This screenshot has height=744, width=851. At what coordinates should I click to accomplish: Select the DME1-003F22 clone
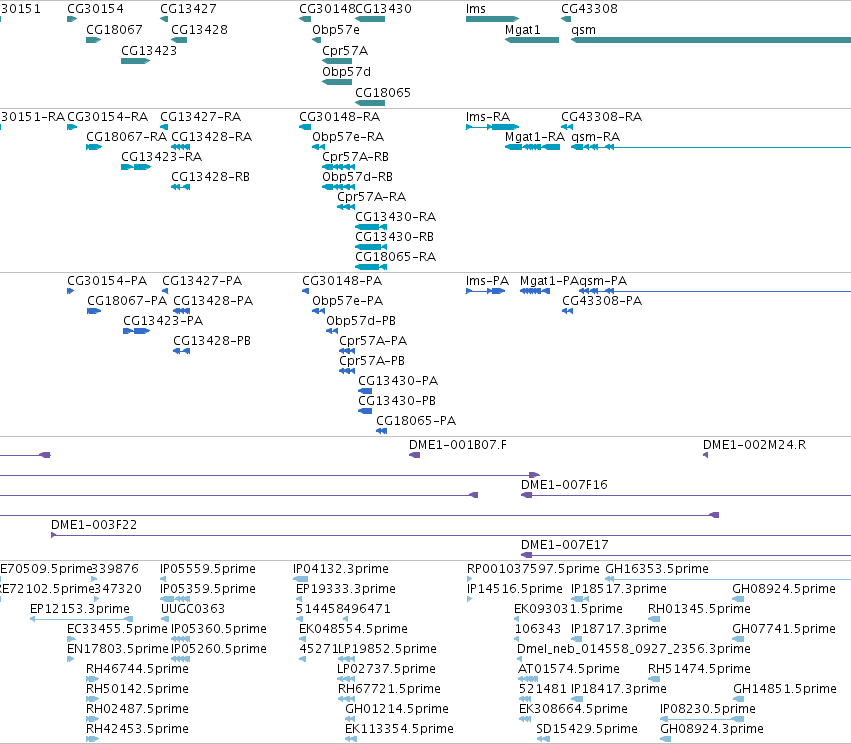pos(451,535)
